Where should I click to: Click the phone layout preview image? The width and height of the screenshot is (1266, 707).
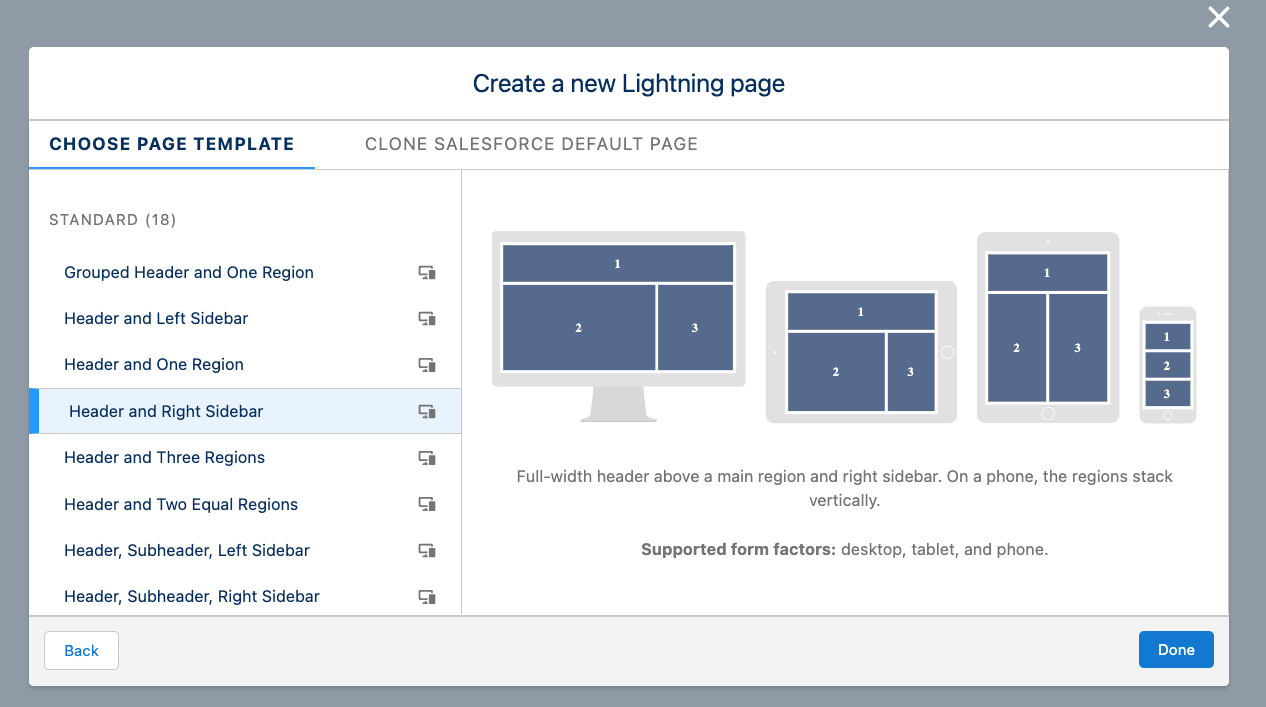tap(1167, 365)
